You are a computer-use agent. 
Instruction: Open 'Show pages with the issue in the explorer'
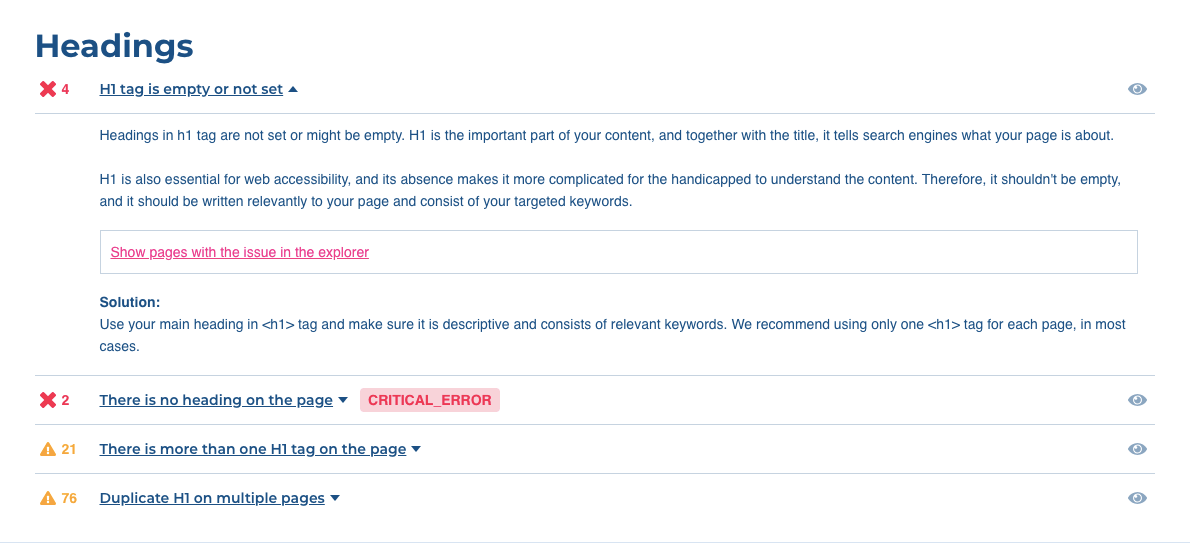[240, 252]
